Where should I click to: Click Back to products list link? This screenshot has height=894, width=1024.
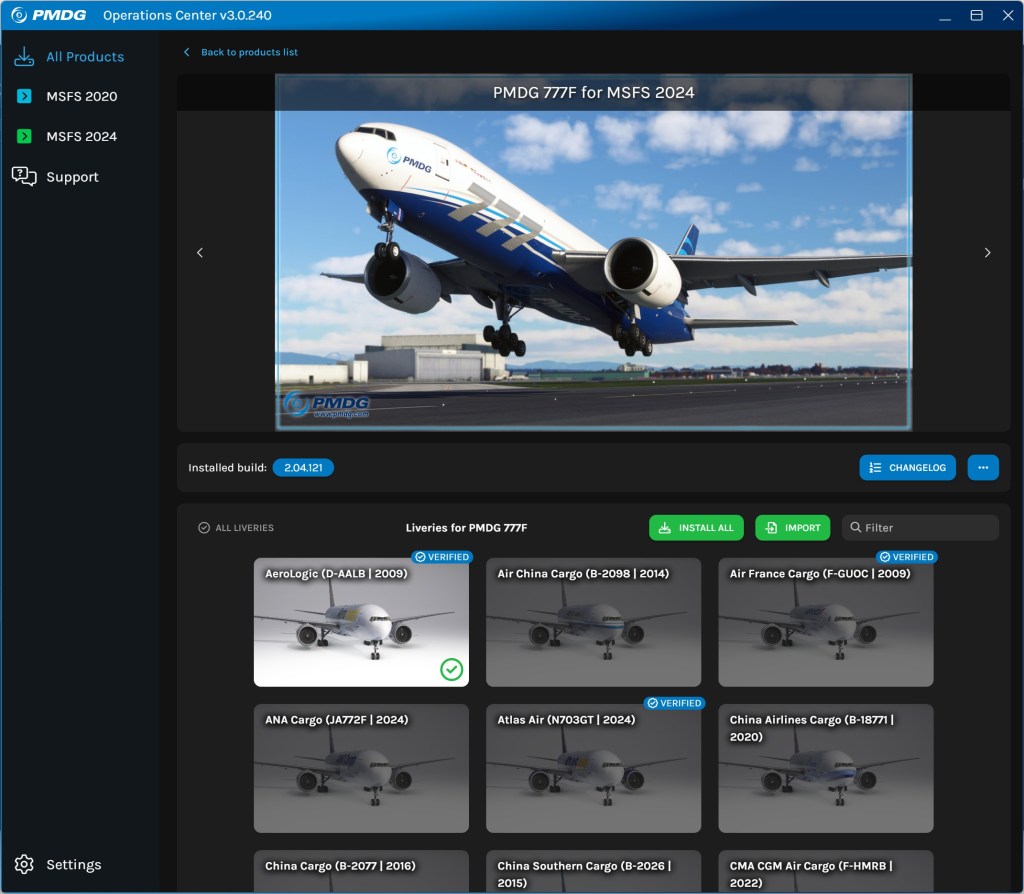pyautogui.click(x=249, y=52)
